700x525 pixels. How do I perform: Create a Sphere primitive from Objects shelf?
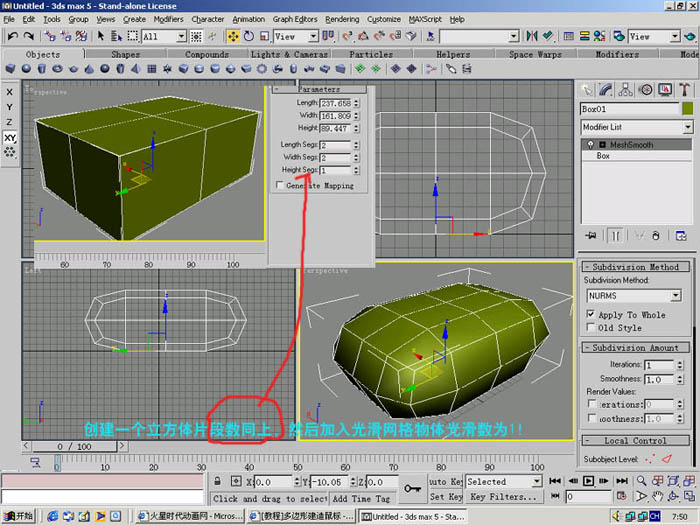click(x=26, y=69)
